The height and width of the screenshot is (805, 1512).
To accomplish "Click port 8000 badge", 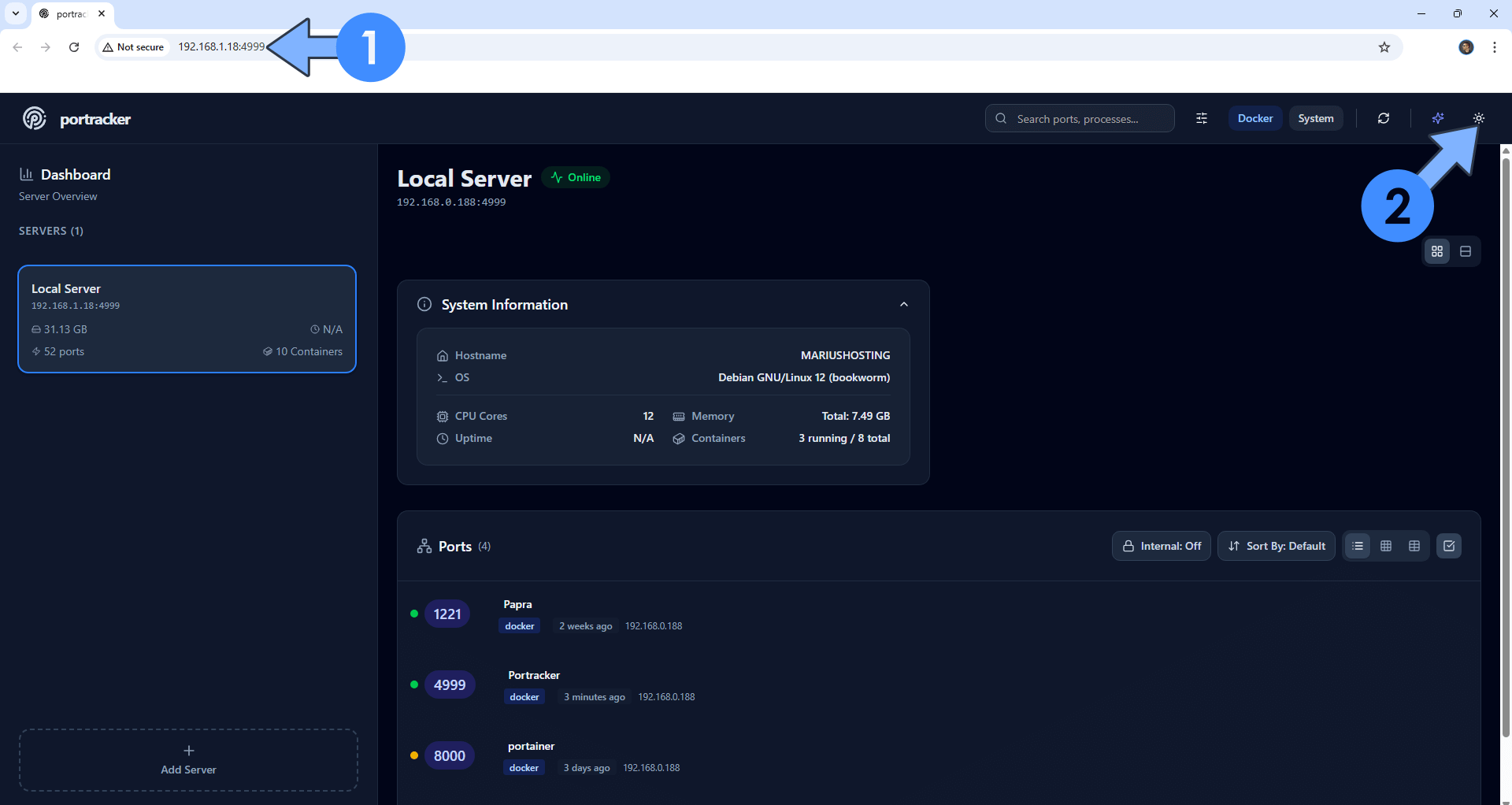I will (x=450, y=755).
